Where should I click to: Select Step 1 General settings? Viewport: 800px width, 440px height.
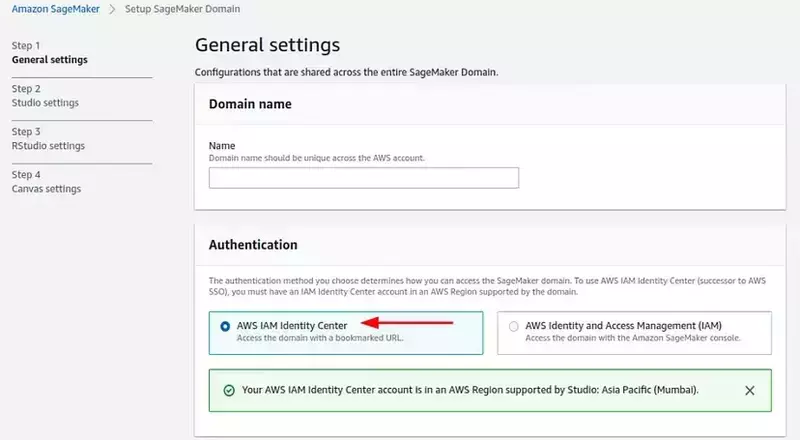coord(49,59)
